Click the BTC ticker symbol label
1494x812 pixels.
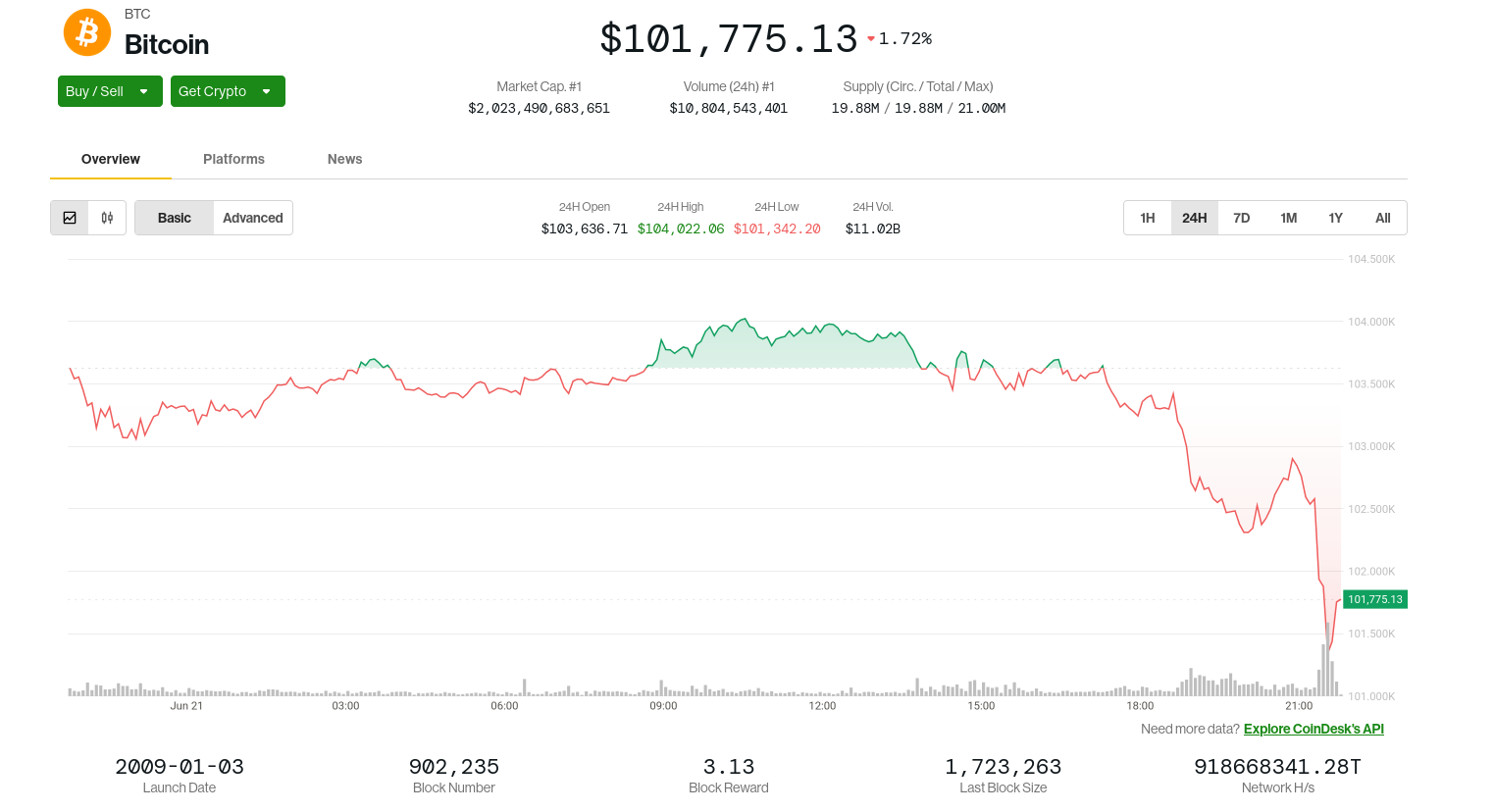(137, 14)
